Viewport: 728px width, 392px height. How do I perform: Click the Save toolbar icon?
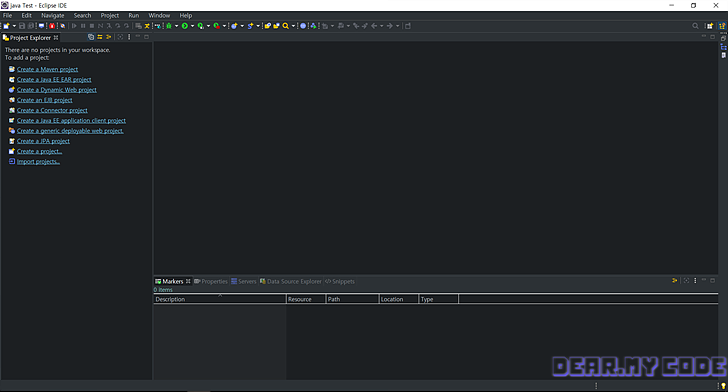click(22, 26)
